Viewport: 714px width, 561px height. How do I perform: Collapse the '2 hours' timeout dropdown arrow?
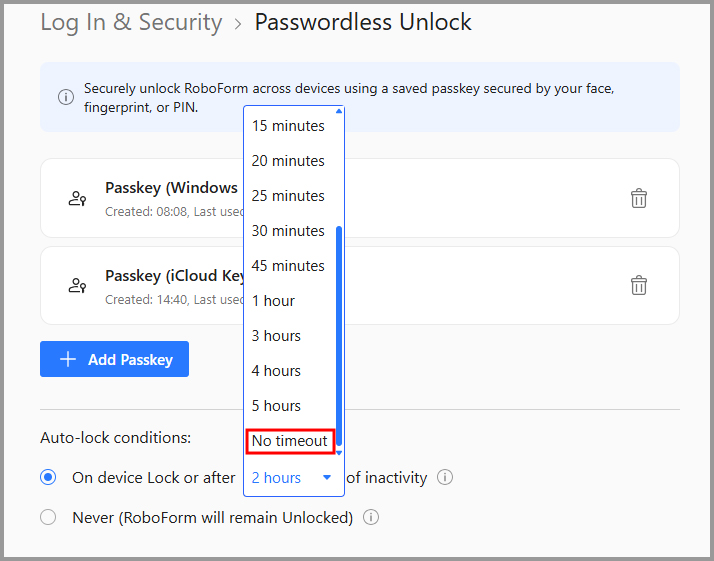coord(326,478)
